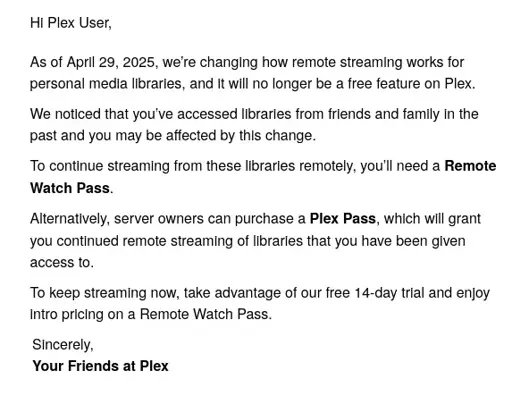
Task: Click the "Sincerely," closing line
Action: [x=63, y=345]
